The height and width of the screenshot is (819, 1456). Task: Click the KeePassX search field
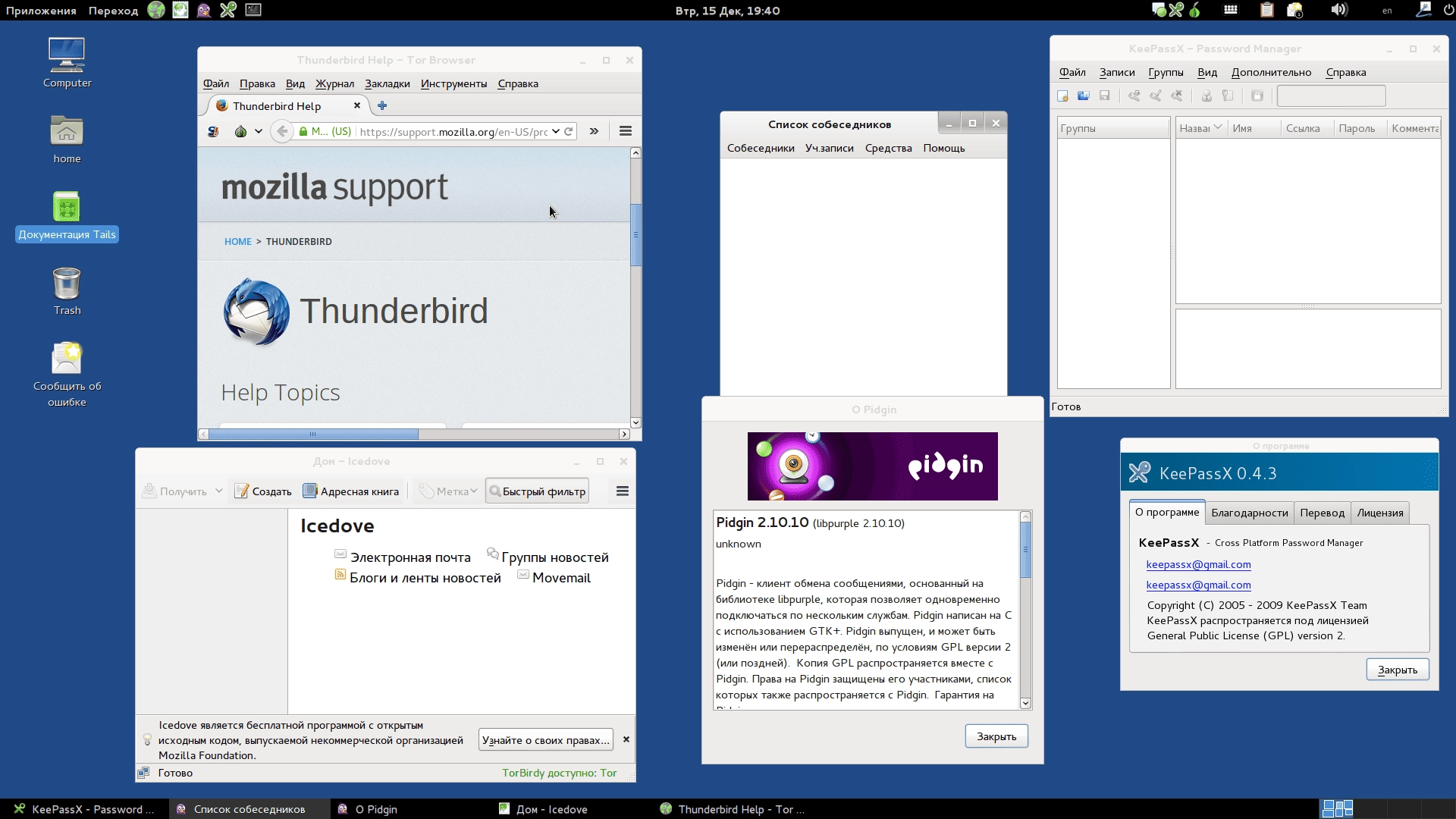pyautogui.click(x=1331, y=96)
